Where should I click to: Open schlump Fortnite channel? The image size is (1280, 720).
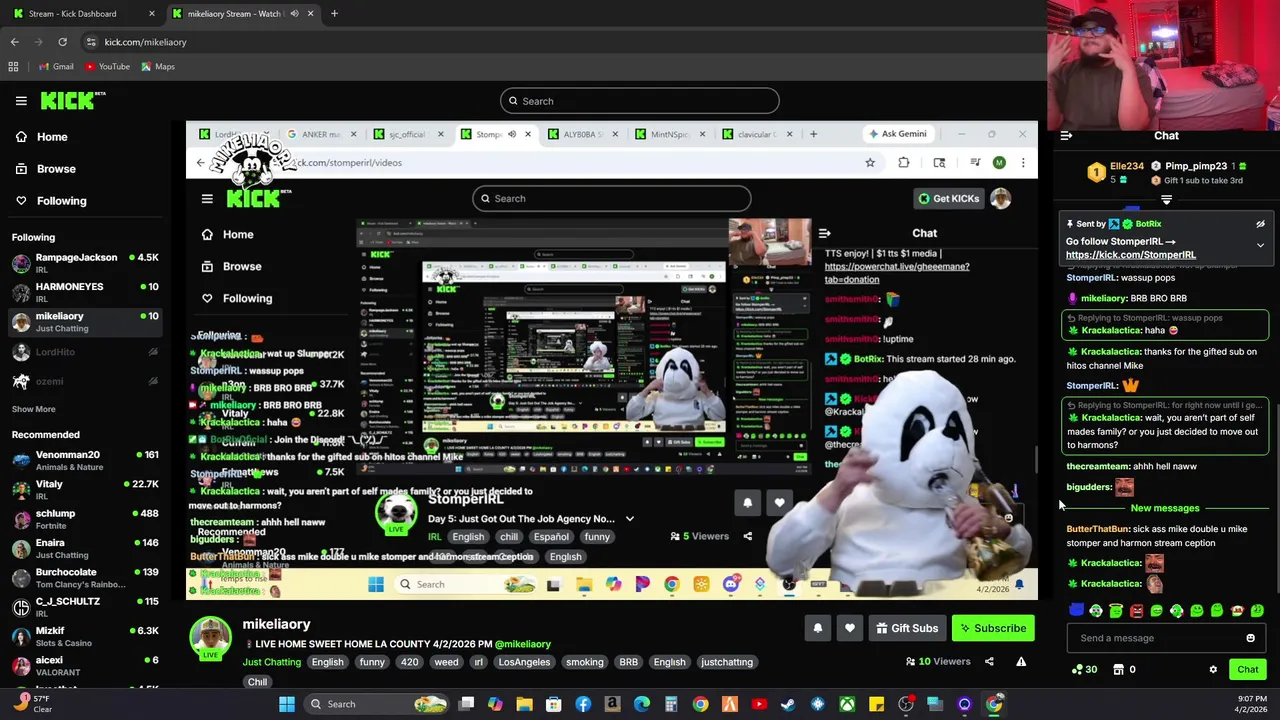(x=85, y=519)
